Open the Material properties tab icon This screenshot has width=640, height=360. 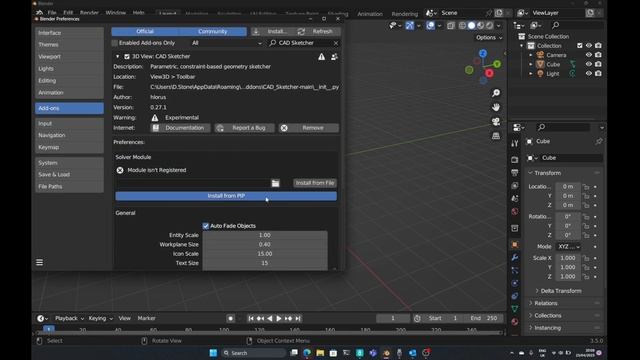pyautogui.click(x=515, y=322)
